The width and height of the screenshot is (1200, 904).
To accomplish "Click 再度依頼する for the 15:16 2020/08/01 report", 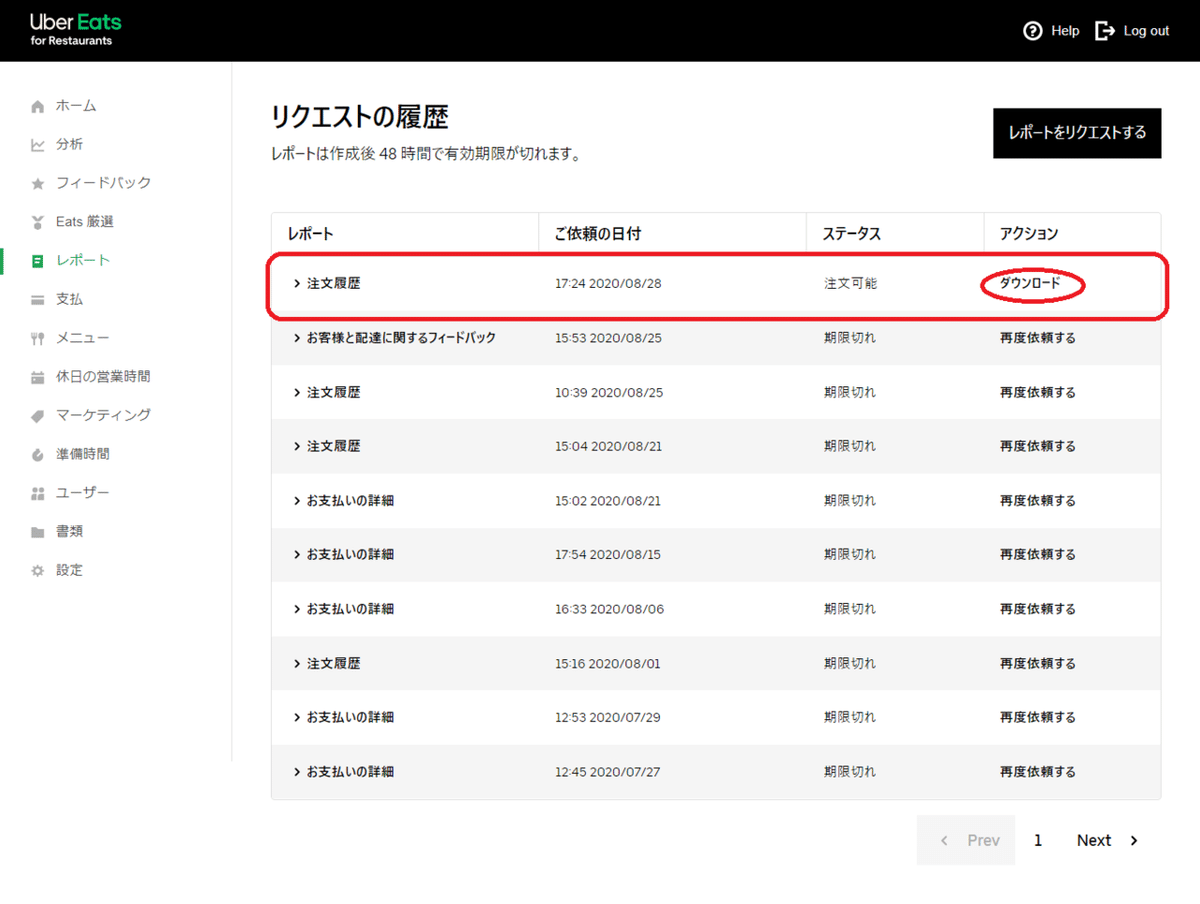I will tap(1038, 663).
